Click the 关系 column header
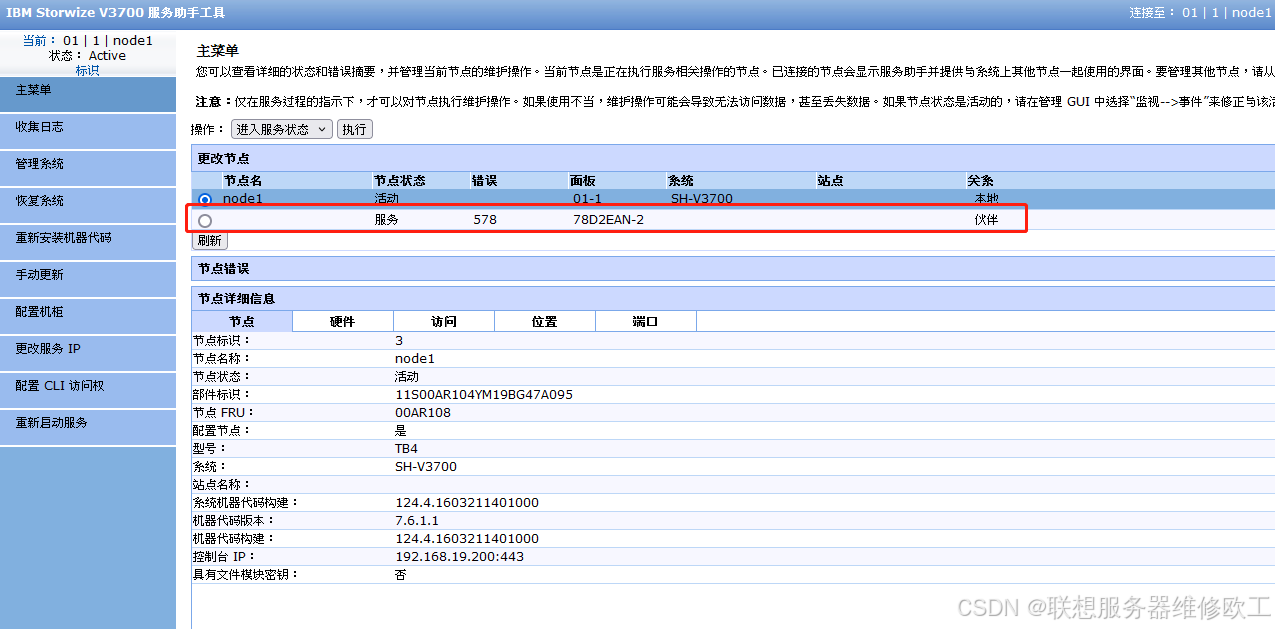The height and width of the screenshot is (629, 1275). point(980,181)
